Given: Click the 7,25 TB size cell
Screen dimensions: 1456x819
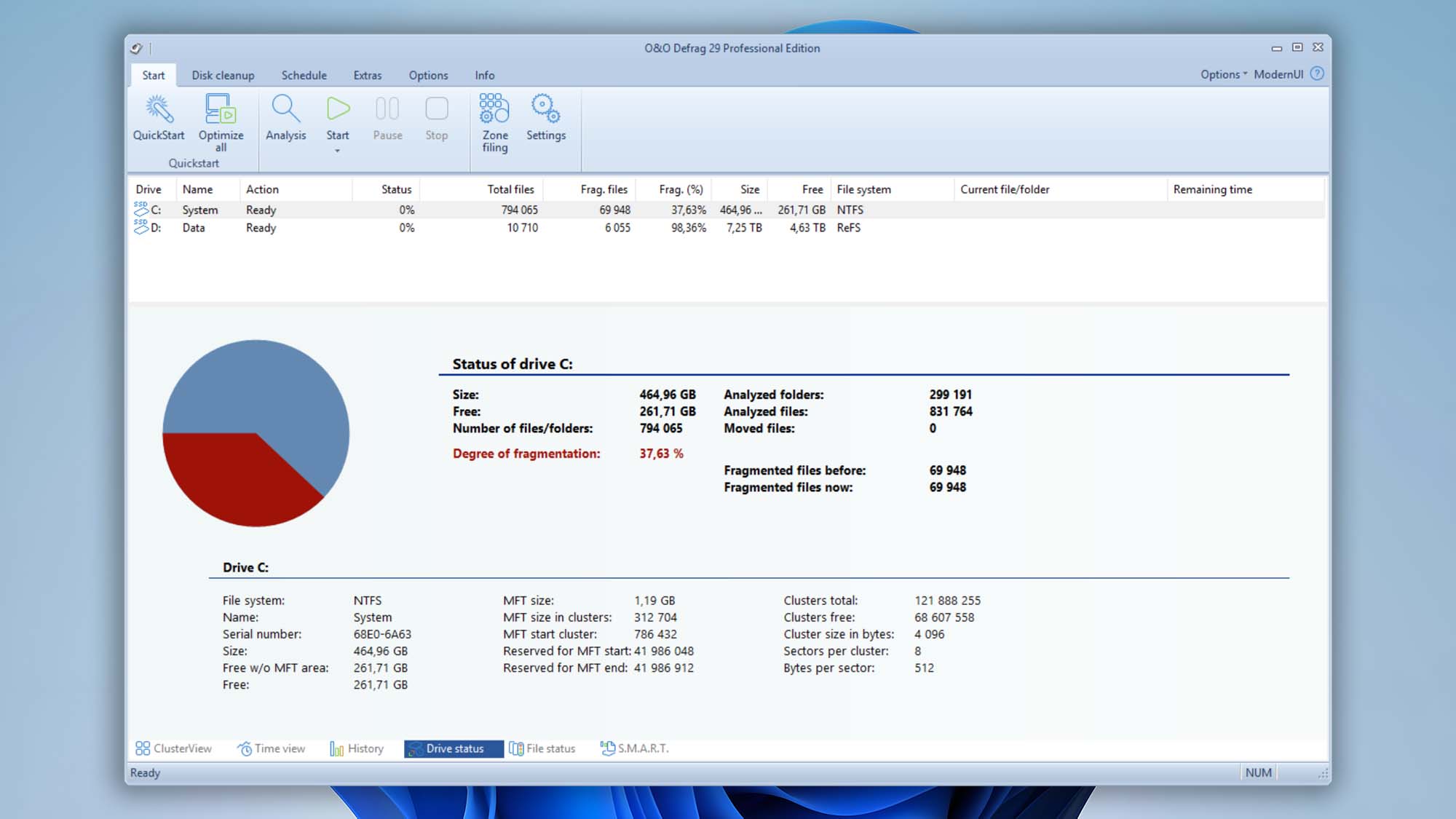Looking at the screenshot, I should point(743,228).
